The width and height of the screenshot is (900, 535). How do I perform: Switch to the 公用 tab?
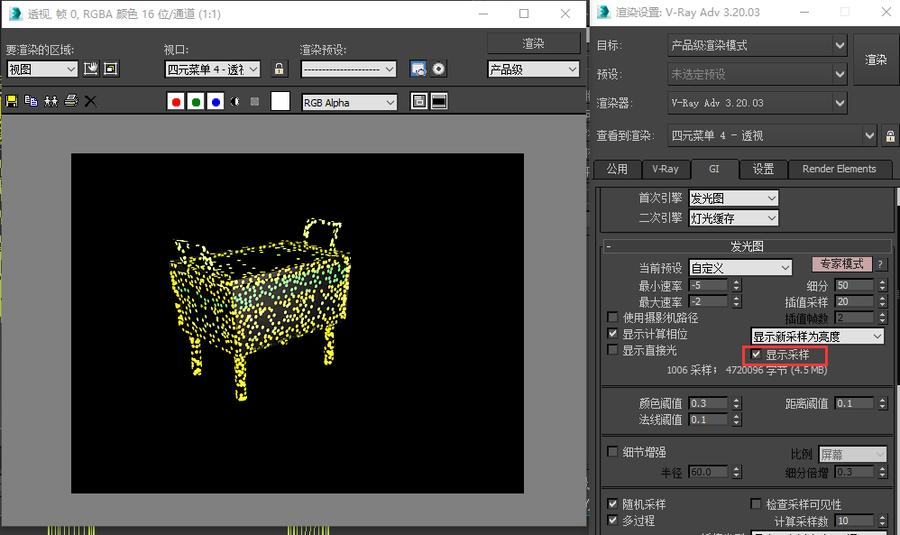(x=616, y=169)
